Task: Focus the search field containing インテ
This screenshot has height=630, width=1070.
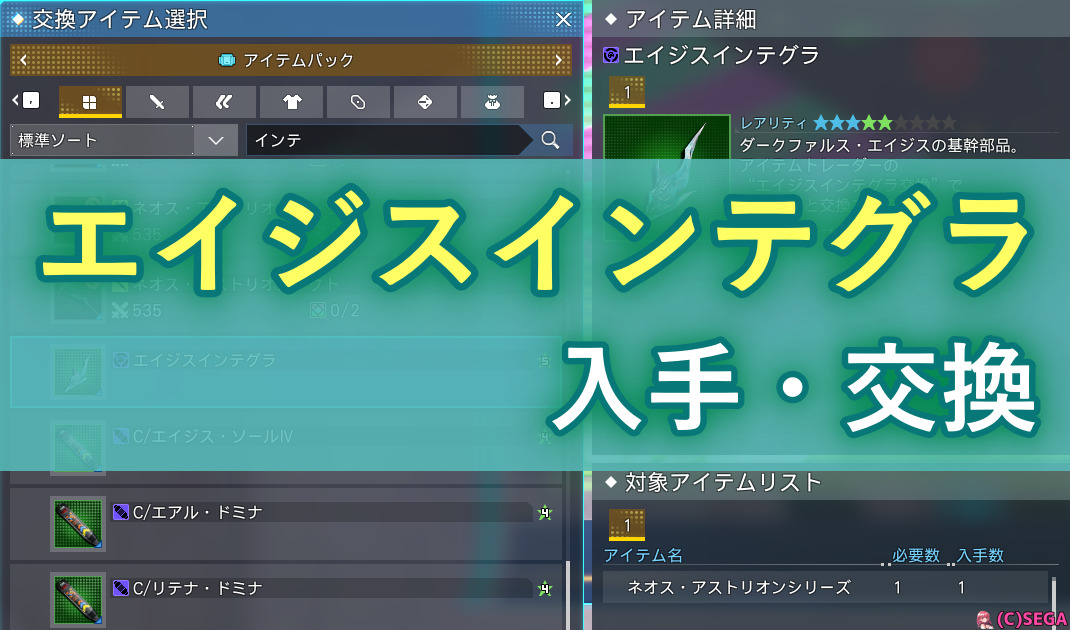Action: pos(389,140)
